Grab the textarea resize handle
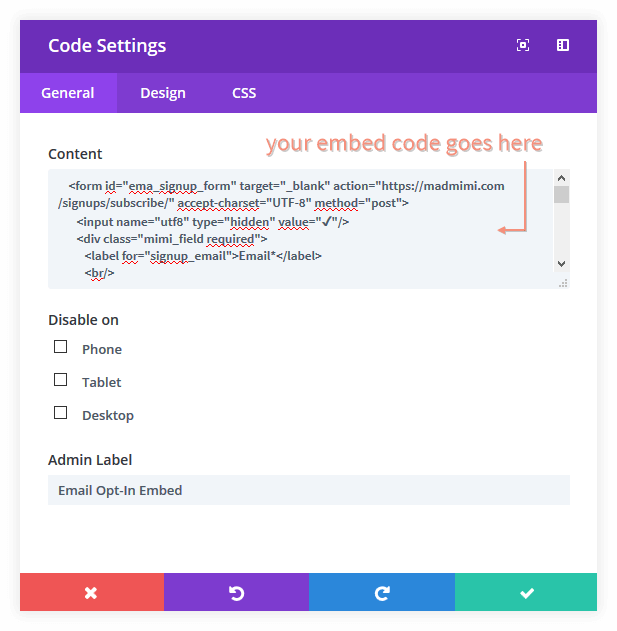 click(x=563, y=283)
